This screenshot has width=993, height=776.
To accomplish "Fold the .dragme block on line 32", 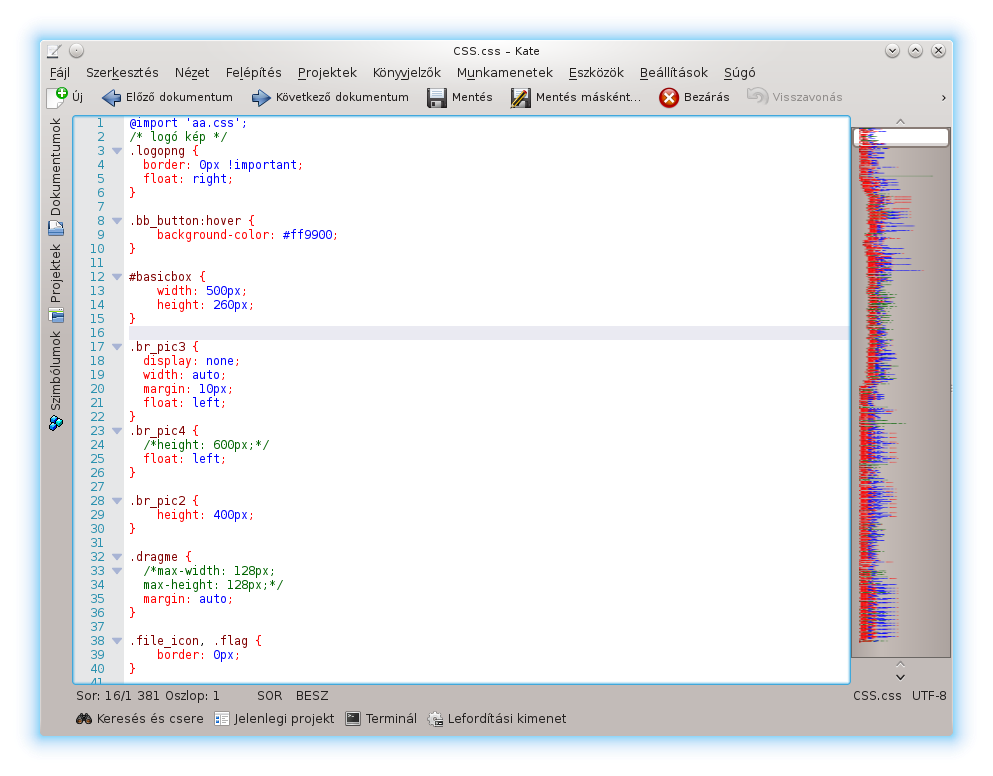I will tap(117, 557).
